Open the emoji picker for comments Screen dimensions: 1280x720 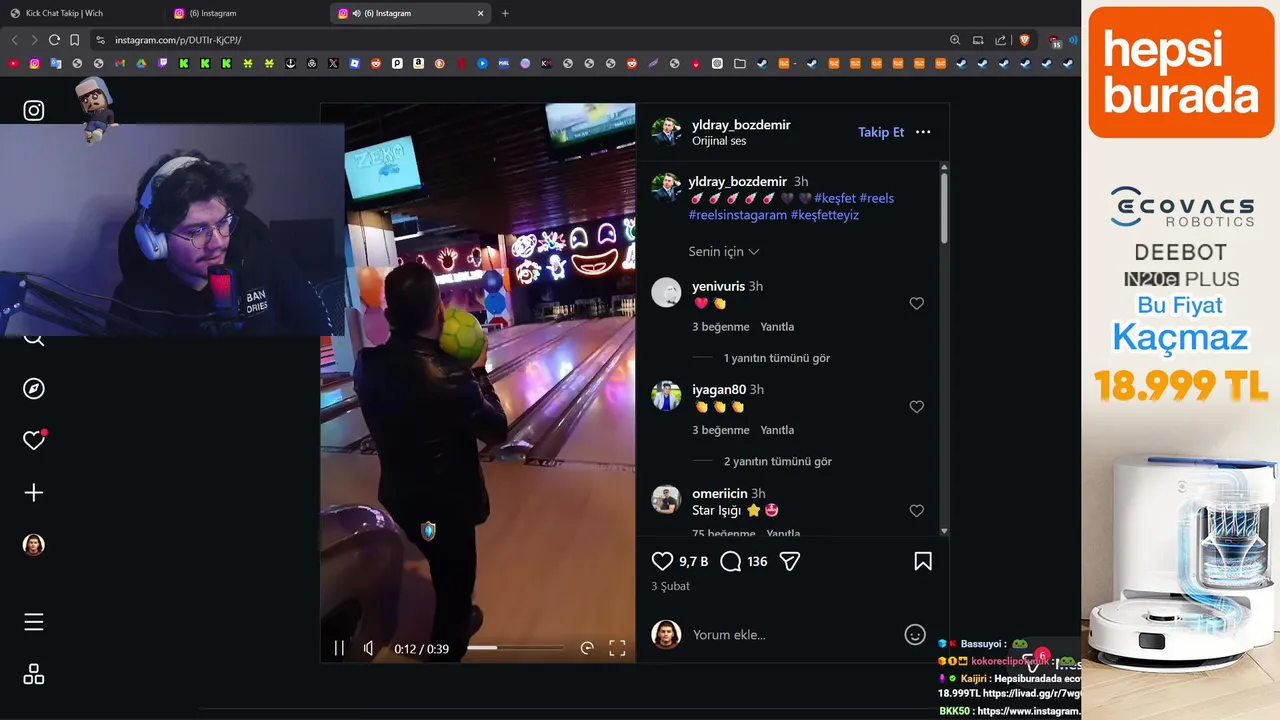click(914, 634)
